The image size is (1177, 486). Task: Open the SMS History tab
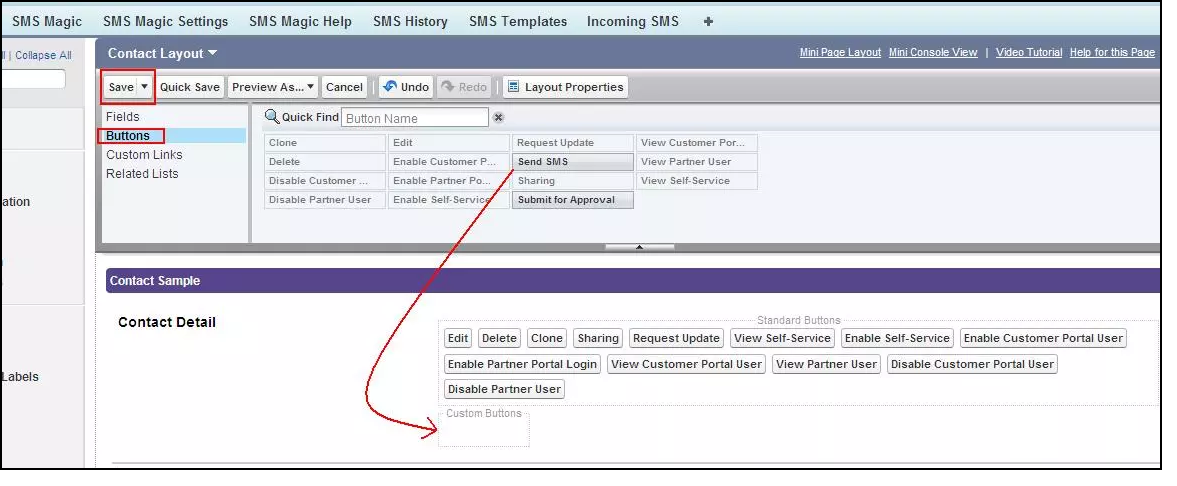pyautogui.click(x=411, y=22)
